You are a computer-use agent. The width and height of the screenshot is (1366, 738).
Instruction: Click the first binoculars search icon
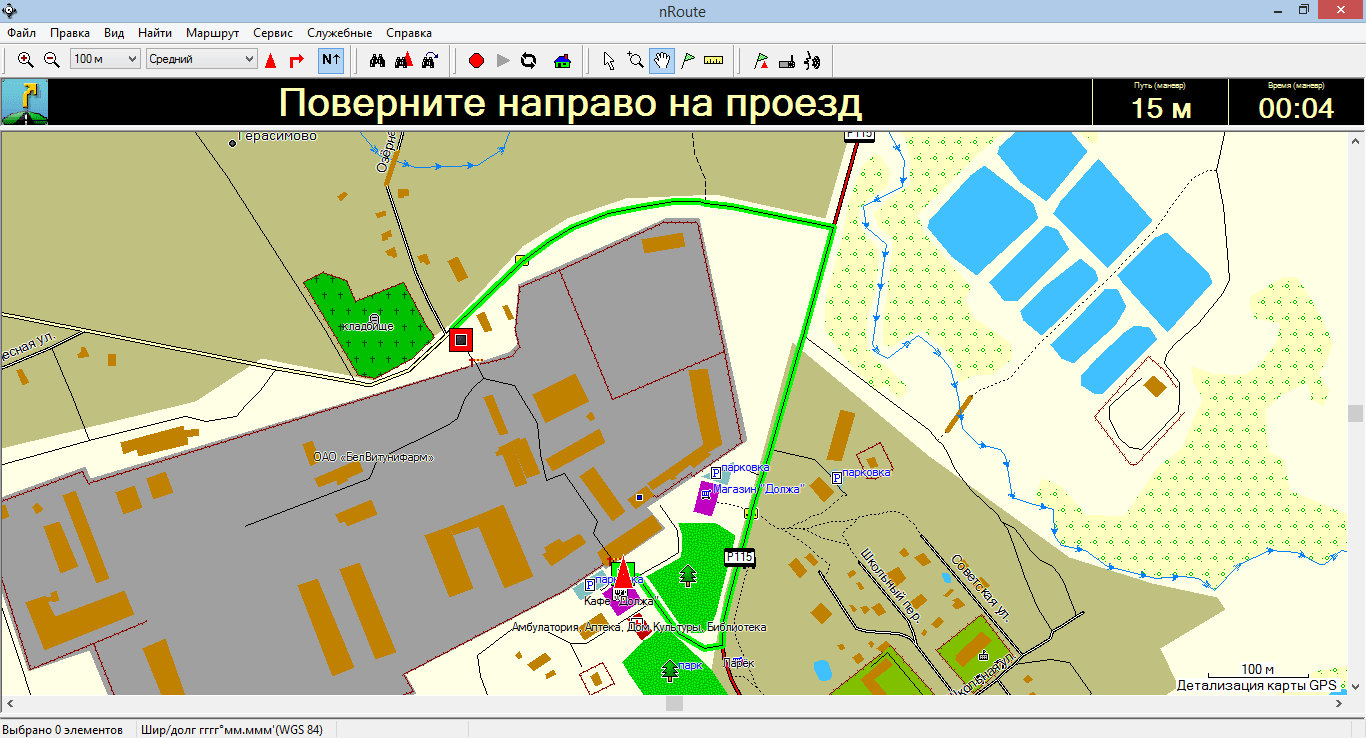point(378,60)
